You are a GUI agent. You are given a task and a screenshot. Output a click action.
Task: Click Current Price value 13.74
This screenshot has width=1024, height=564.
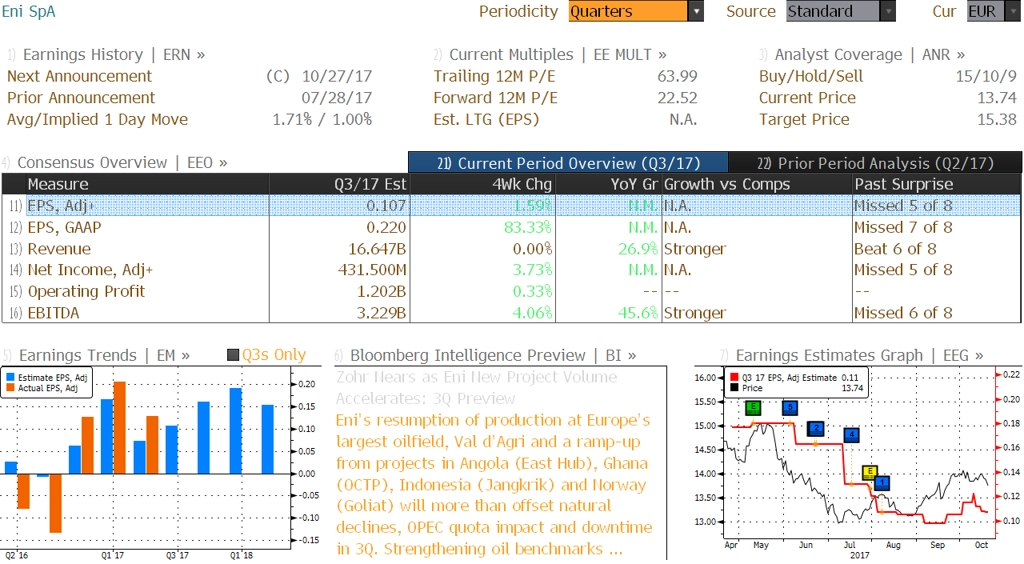(997, 97)
